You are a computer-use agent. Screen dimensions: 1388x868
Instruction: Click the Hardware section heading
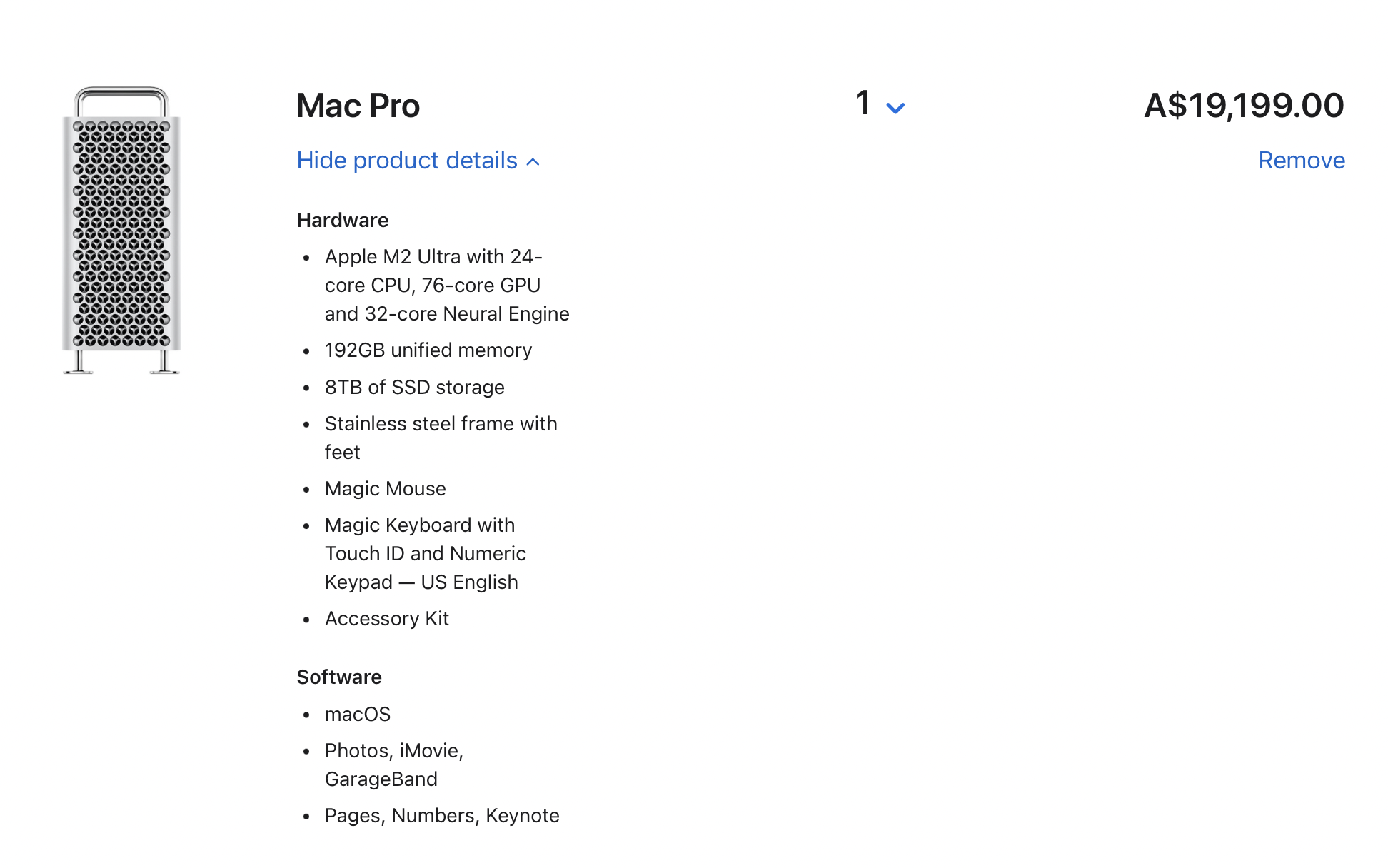tap(342, 220)
